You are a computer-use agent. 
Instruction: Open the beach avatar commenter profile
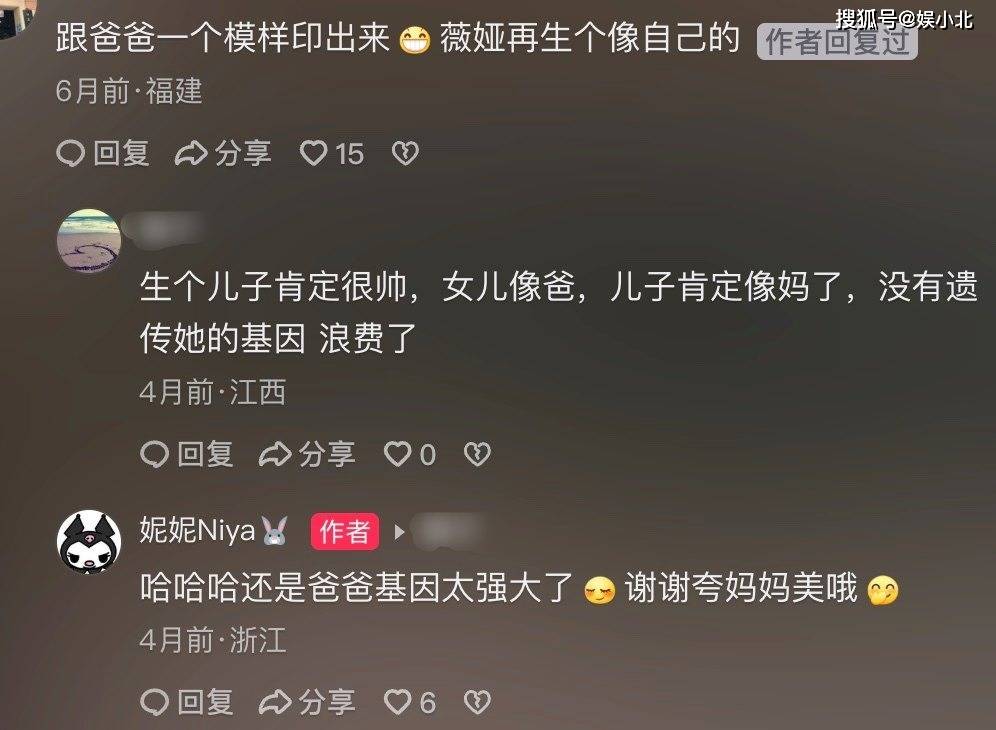(89, 240)
